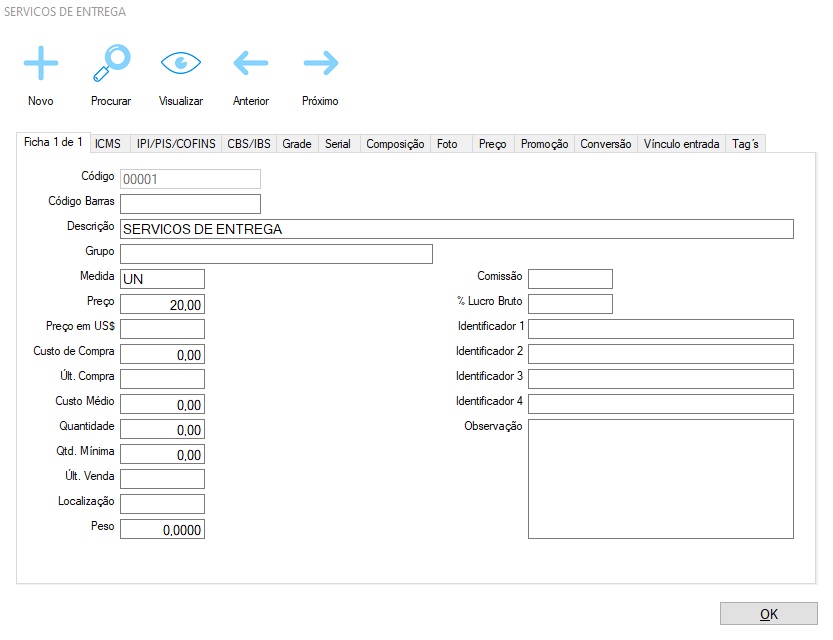Click the Descrição field with SERVICOS DE ENTREGA
The width and height of the screenshot is (833, 640).
coord(456,229)
